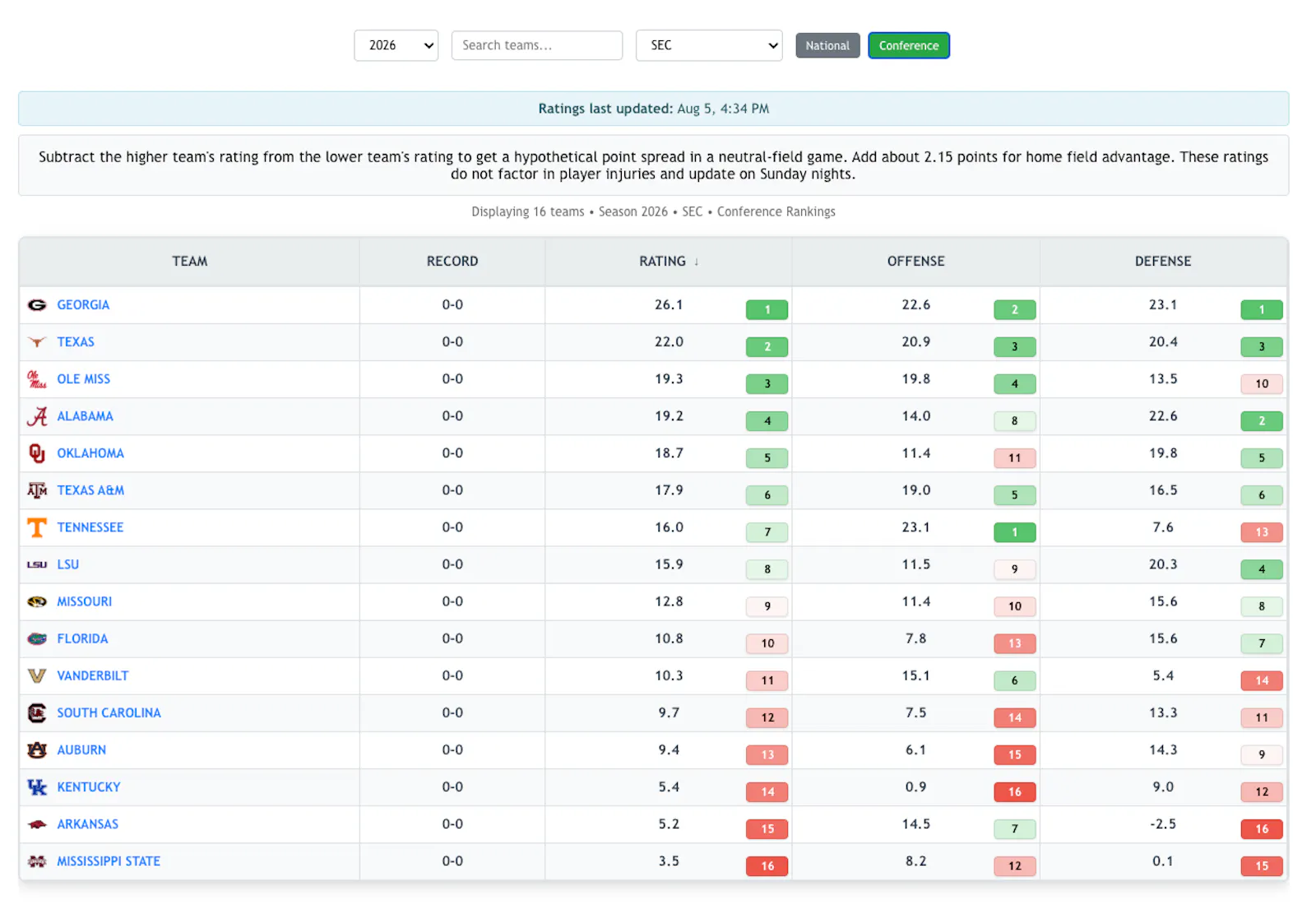Image resolution: width=1316 pixels, height=905 pixels.
Task: Click Vanderbilt's offense value 15.1
Action: (x=916, y=675)
